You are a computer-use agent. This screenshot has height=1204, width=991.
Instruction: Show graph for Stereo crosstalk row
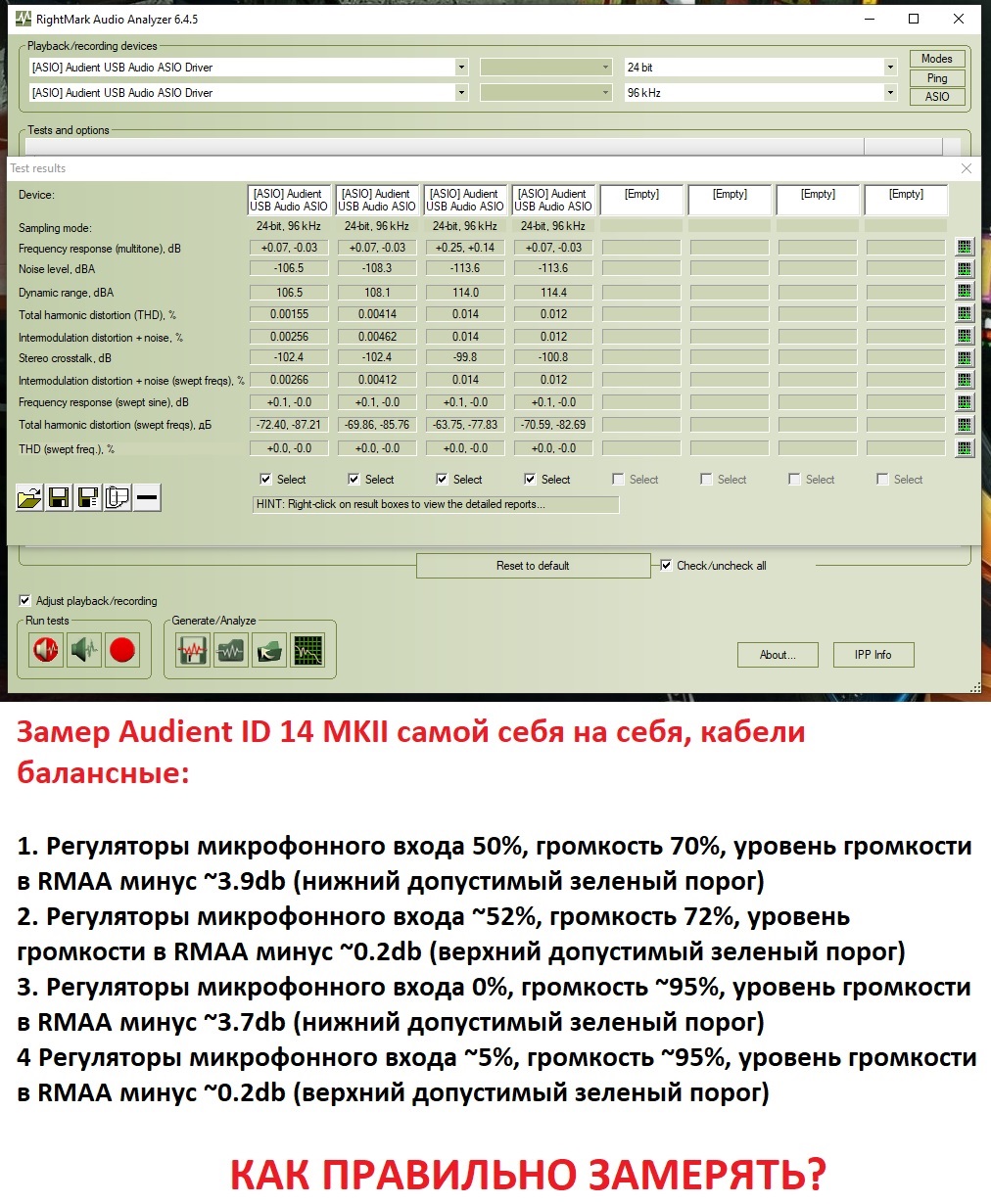(965, 358)
